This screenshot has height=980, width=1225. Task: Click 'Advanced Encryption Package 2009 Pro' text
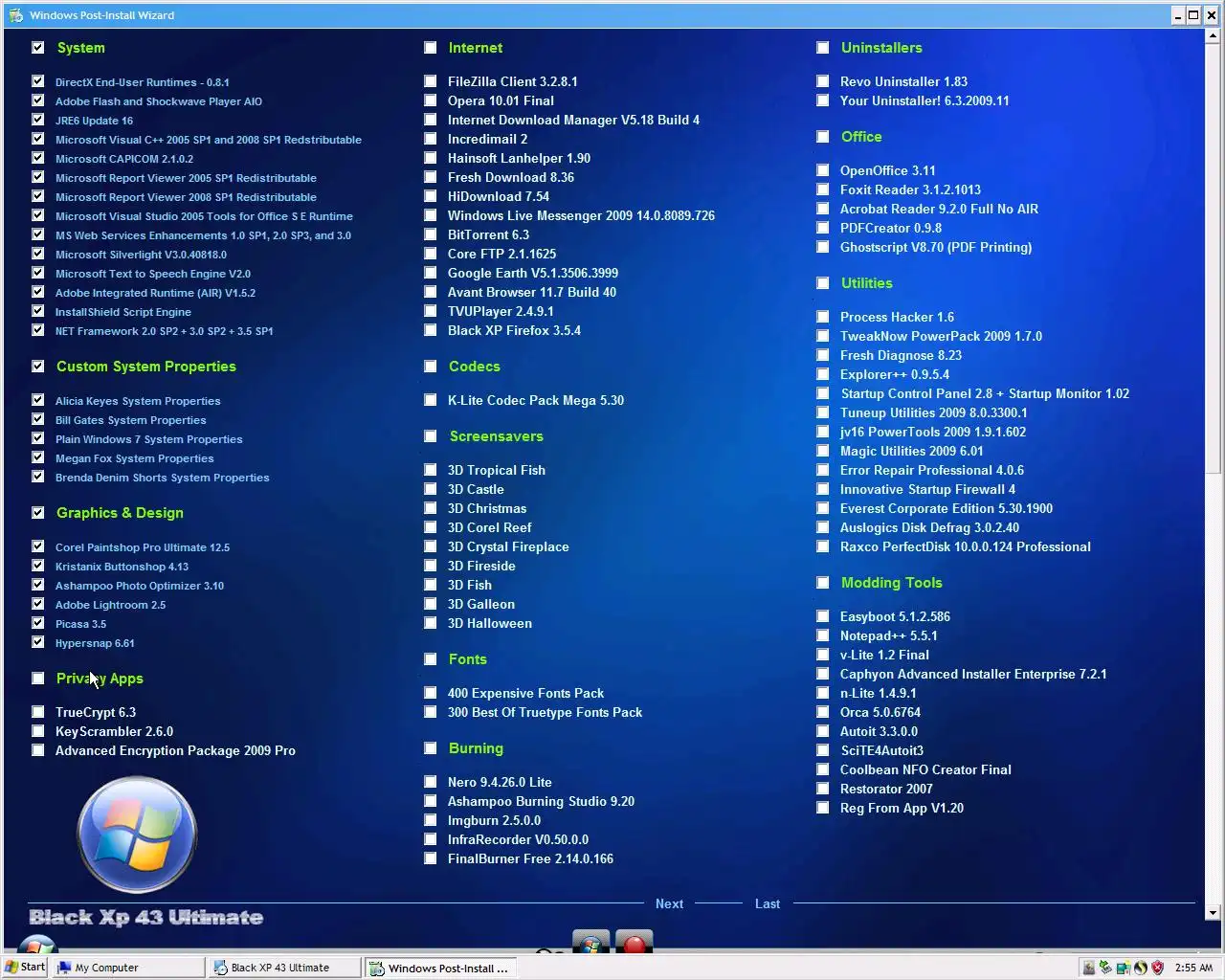click(x=175, y=750)
